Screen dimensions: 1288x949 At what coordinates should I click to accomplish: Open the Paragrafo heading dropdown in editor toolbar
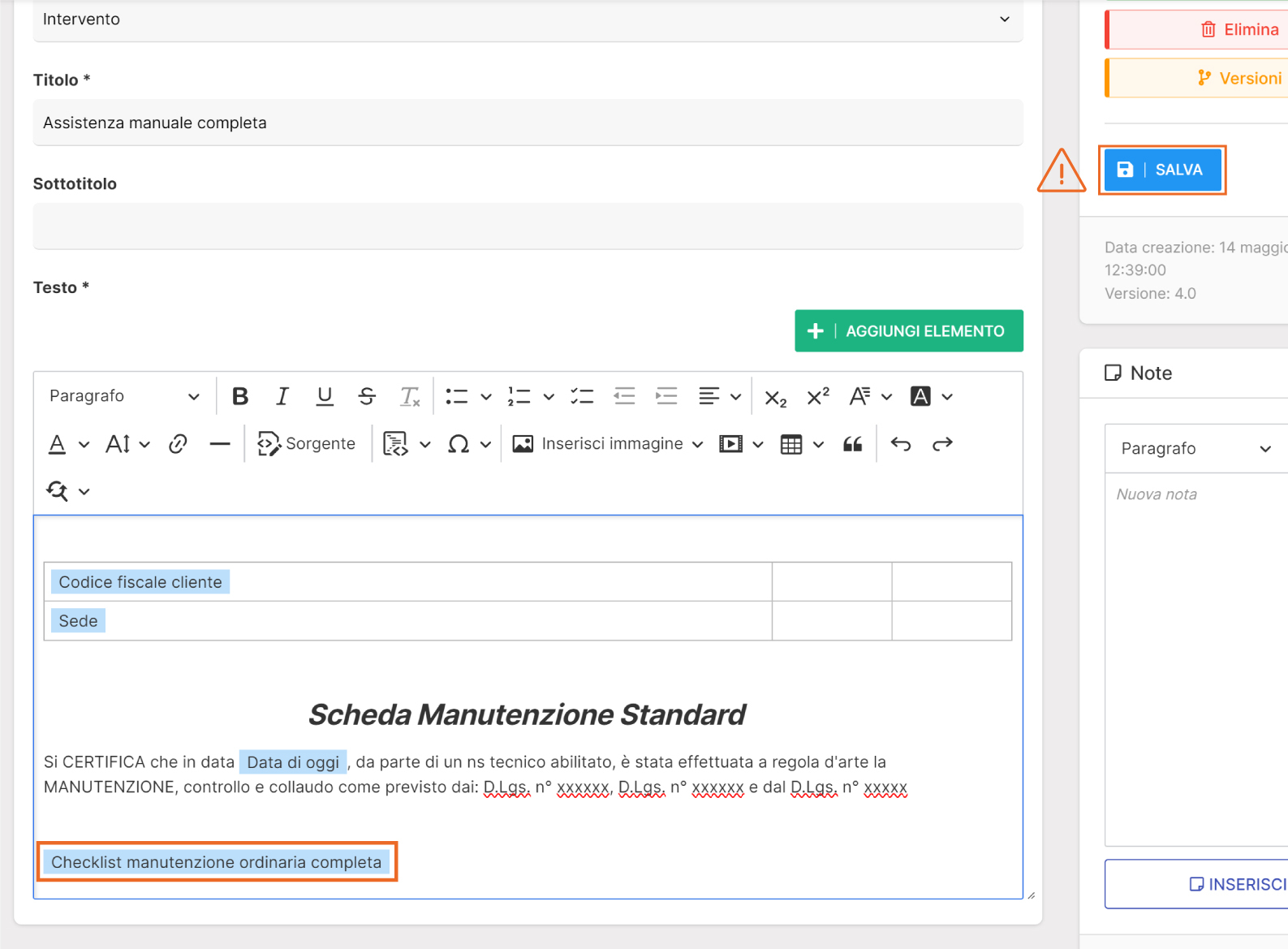124,396
